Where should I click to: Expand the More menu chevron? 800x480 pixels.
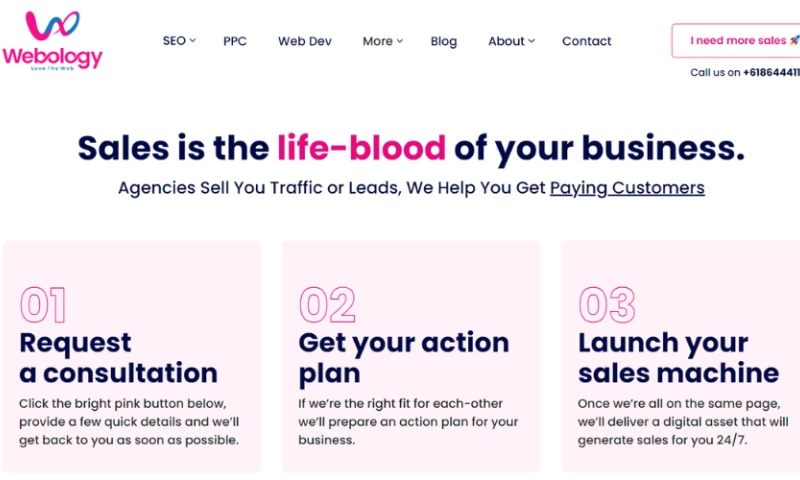[x=399, y=40]
